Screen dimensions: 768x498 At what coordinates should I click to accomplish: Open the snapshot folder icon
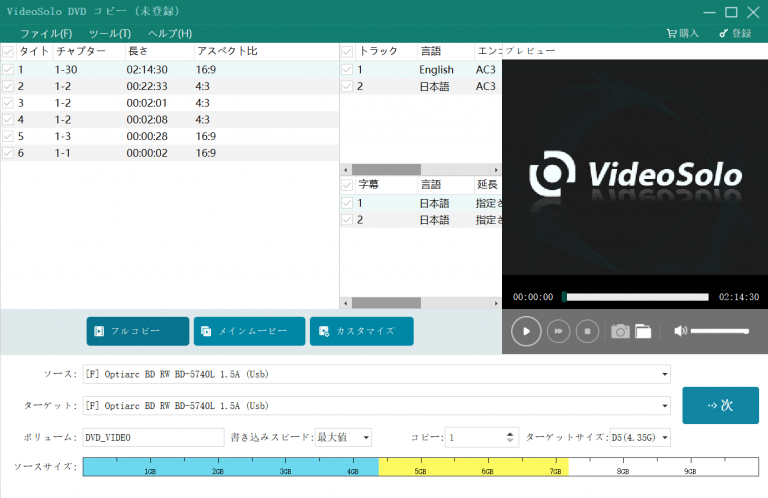click(x=643, y=331)
